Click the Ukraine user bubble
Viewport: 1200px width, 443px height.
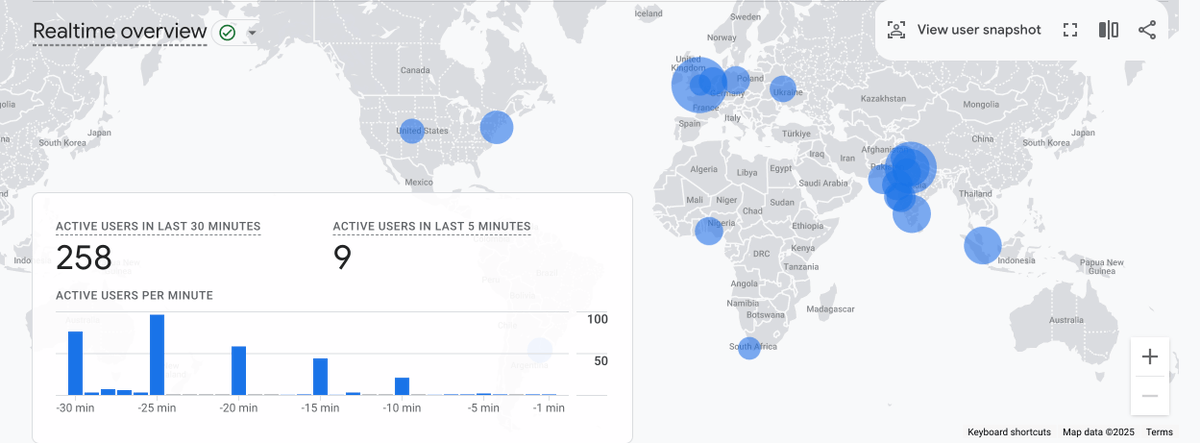click(x=783, y=89)
